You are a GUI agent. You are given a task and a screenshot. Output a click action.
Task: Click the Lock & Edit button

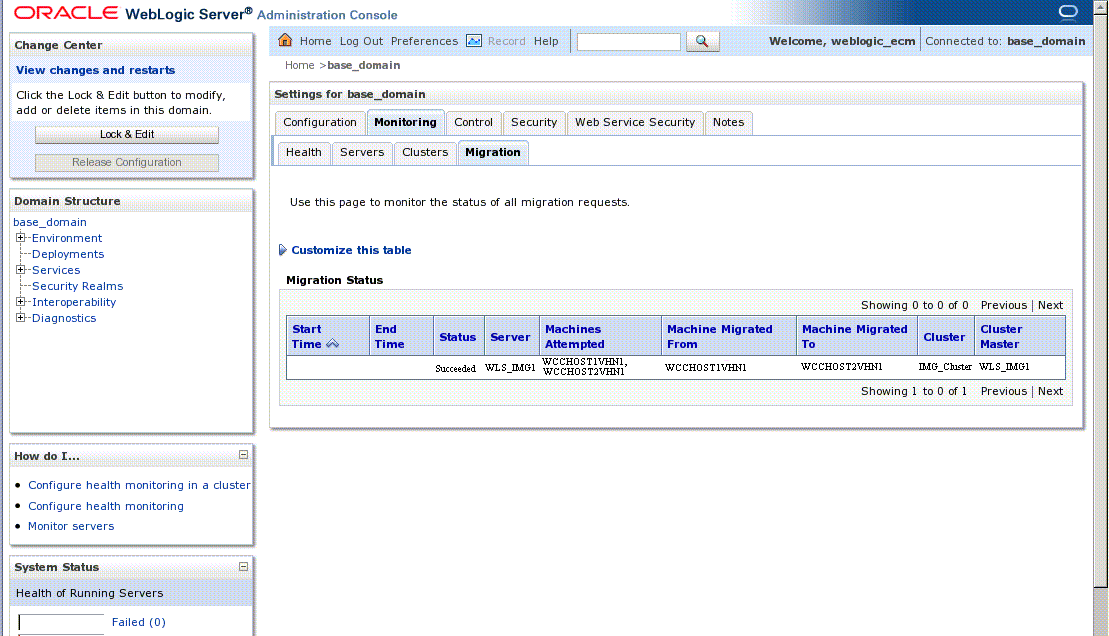tap(127, 134)
